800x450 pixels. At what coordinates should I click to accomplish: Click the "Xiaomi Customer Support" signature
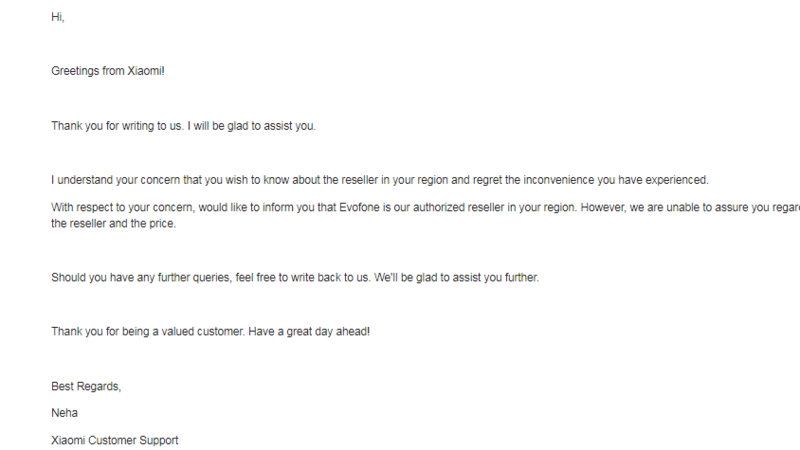(115, 439)
